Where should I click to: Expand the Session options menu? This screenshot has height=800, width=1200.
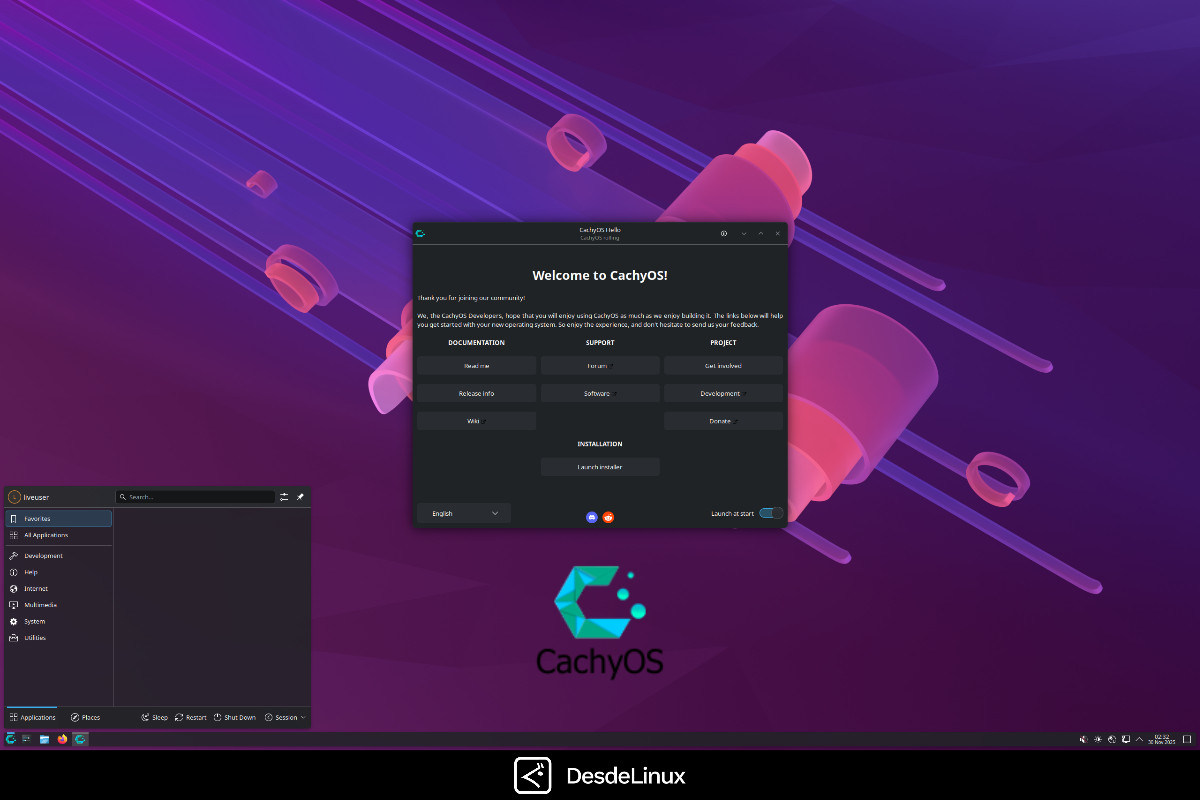click(x=285, y=717)
